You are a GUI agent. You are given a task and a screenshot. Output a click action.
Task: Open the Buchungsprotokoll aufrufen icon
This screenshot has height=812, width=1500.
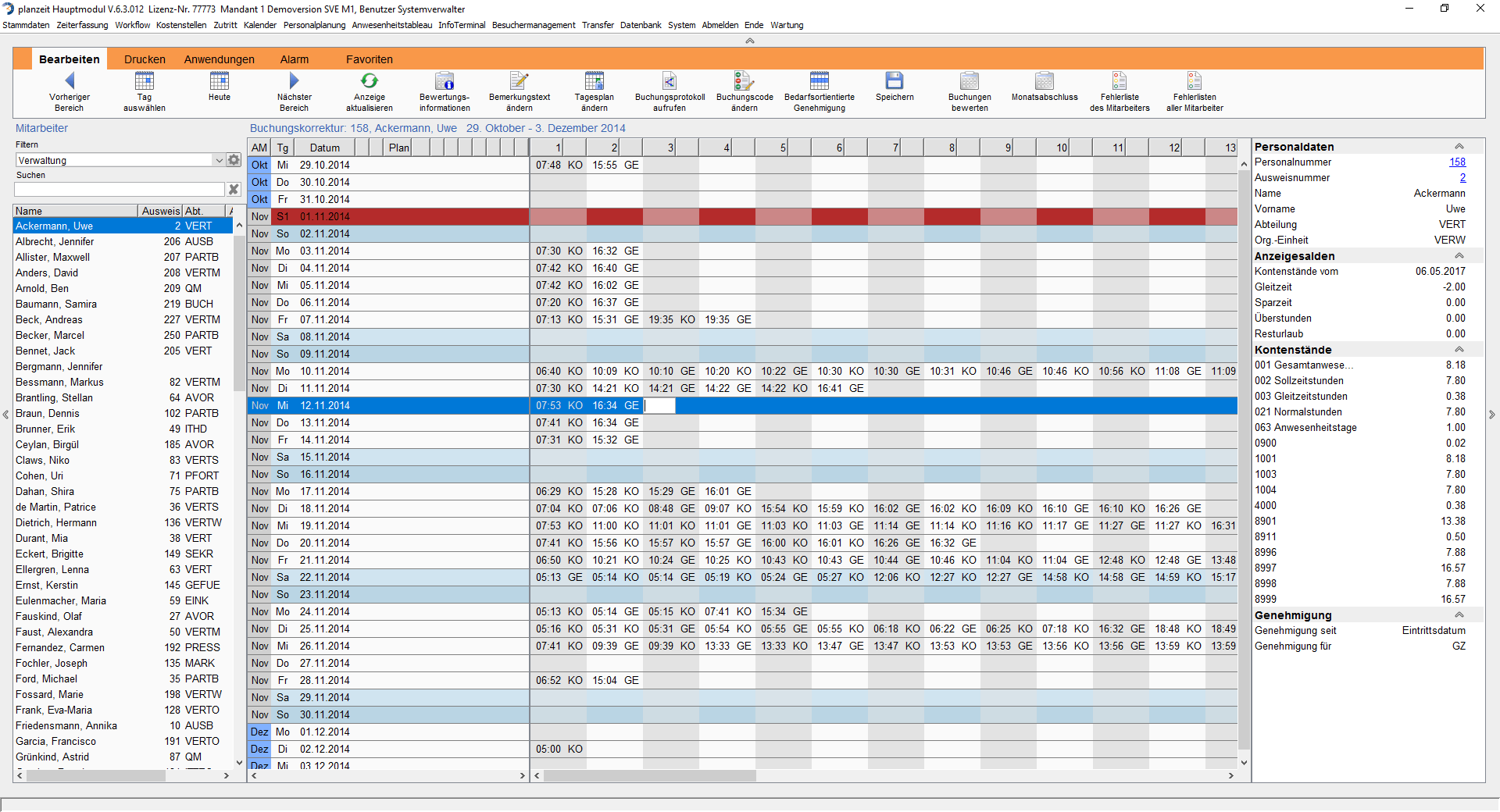pos(670,80)
